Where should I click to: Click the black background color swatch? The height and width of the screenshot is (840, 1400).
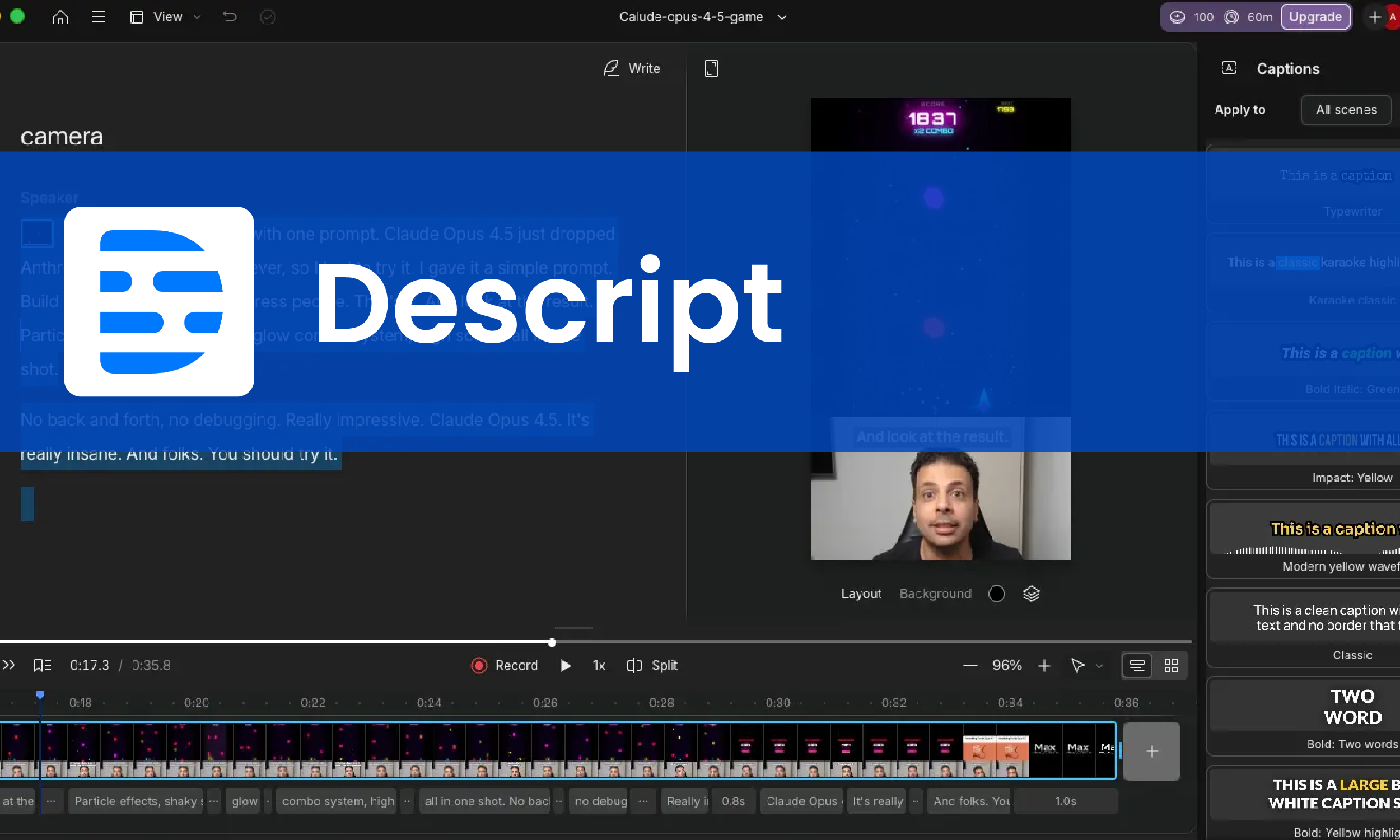[996, 593]
